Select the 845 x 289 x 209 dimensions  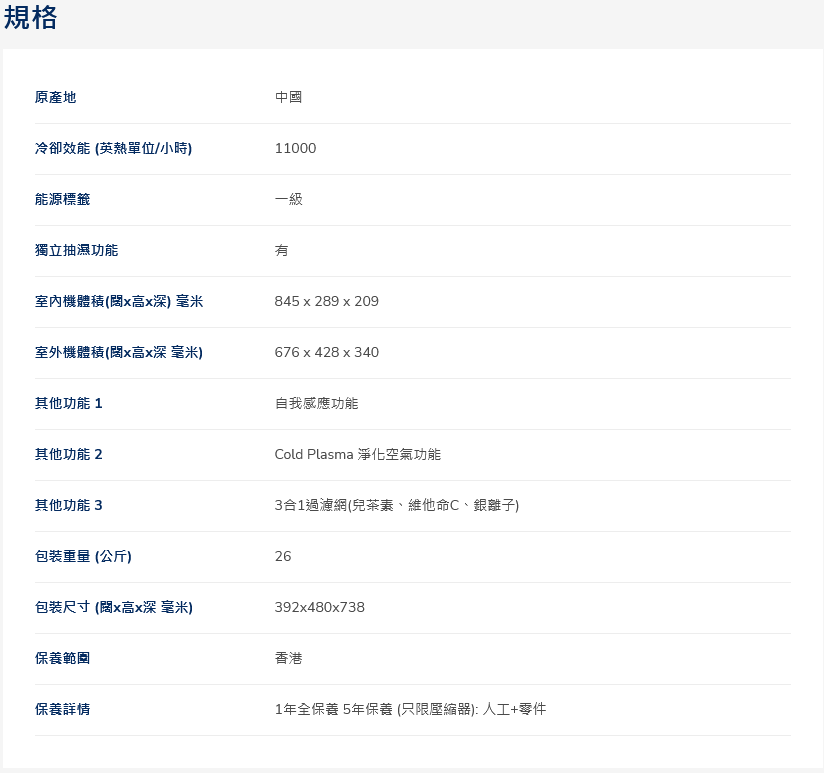326,301
